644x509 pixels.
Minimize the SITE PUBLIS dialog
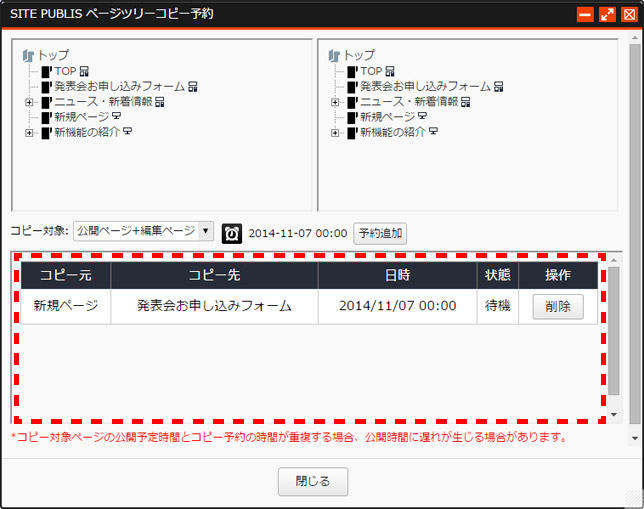585,14
